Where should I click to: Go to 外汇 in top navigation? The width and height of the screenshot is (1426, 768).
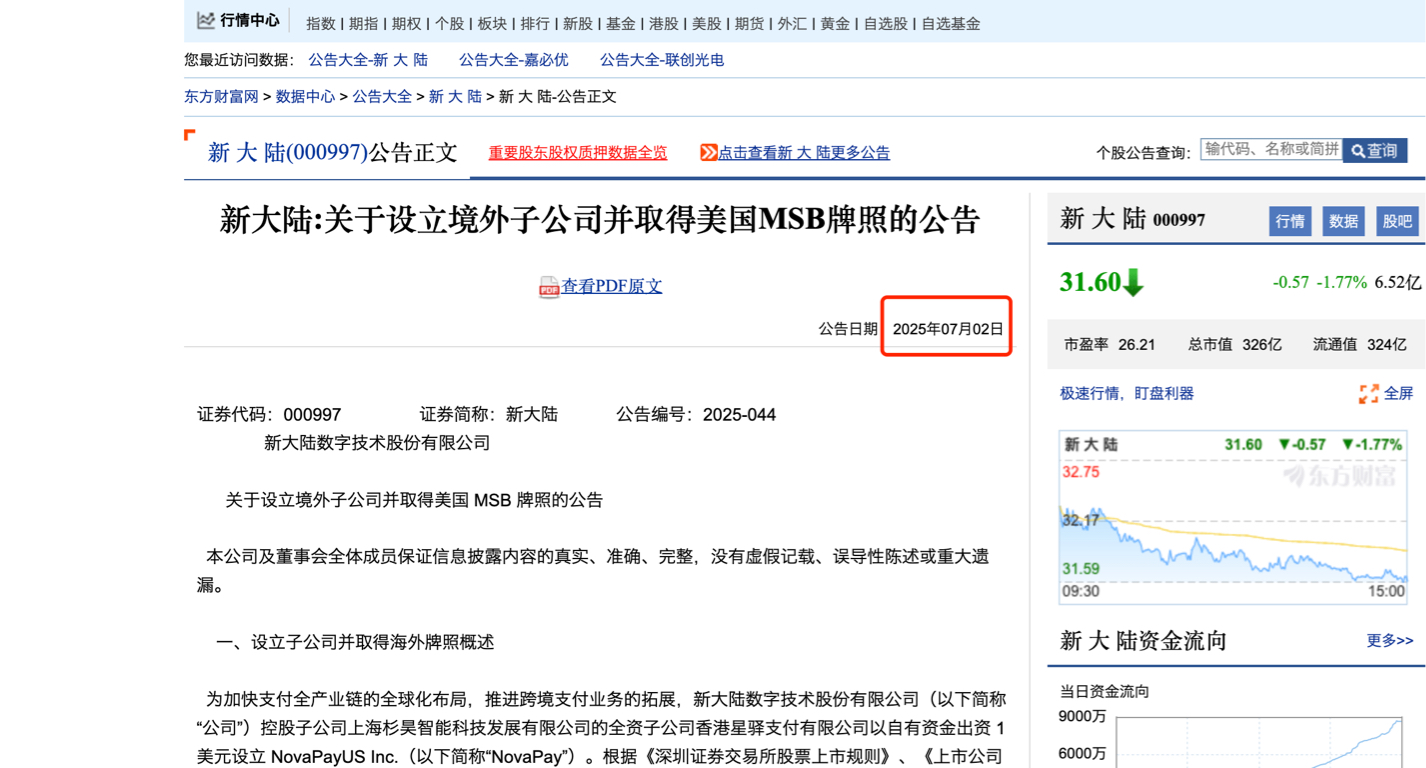point(792,23)
